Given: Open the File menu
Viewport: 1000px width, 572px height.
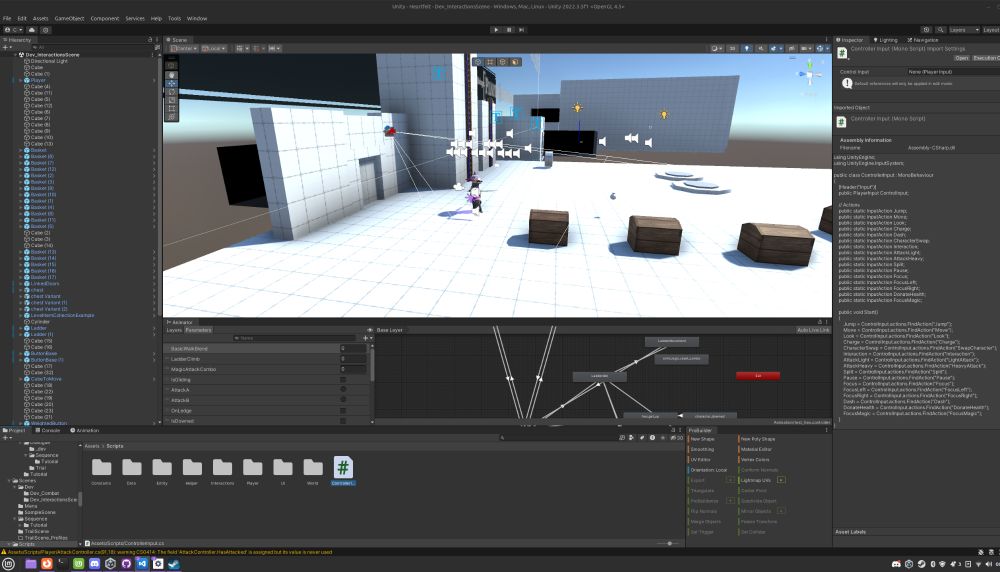Looking at the screenshot, I should tap(7, 18).
